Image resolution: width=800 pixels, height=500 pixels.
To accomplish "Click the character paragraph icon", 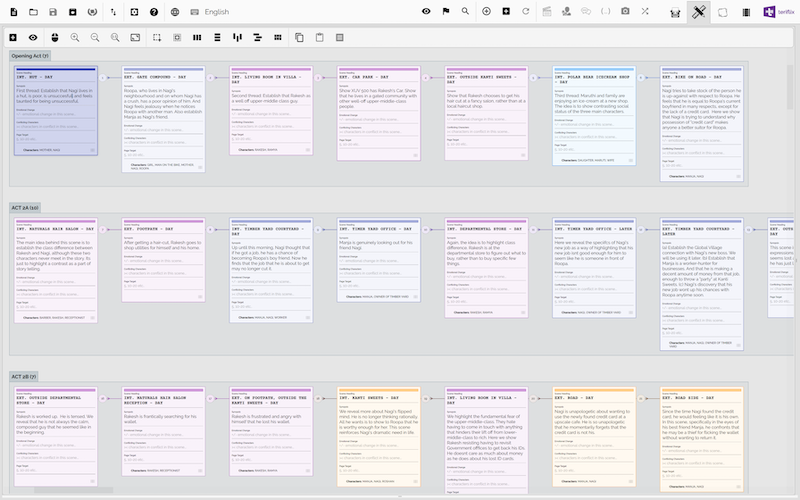I will (566, 11).
